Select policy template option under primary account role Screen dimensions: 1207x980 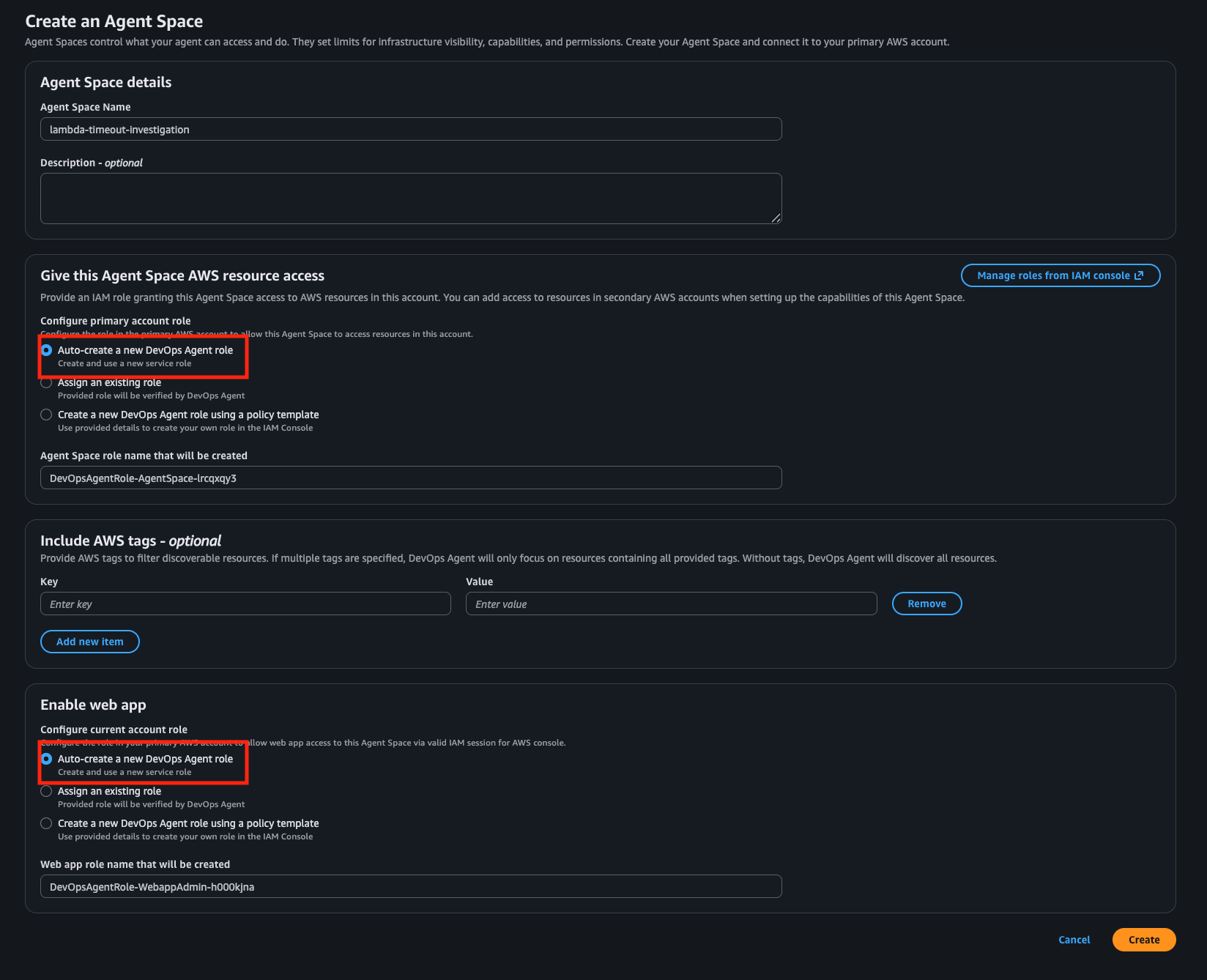(47, 415)
